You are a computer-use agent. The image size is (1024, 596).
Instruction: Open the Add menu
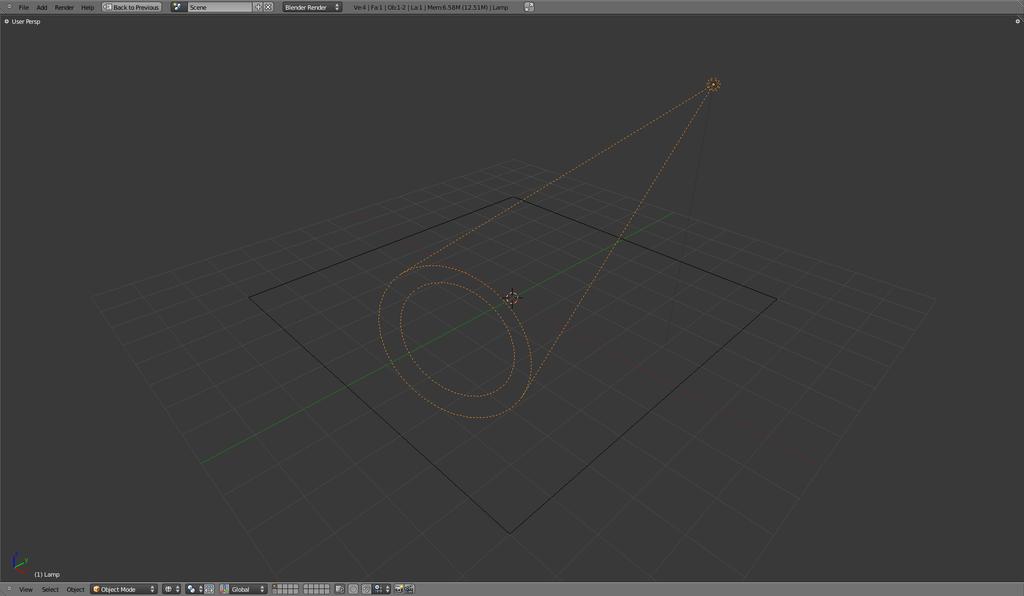click(x=42, y=7)
